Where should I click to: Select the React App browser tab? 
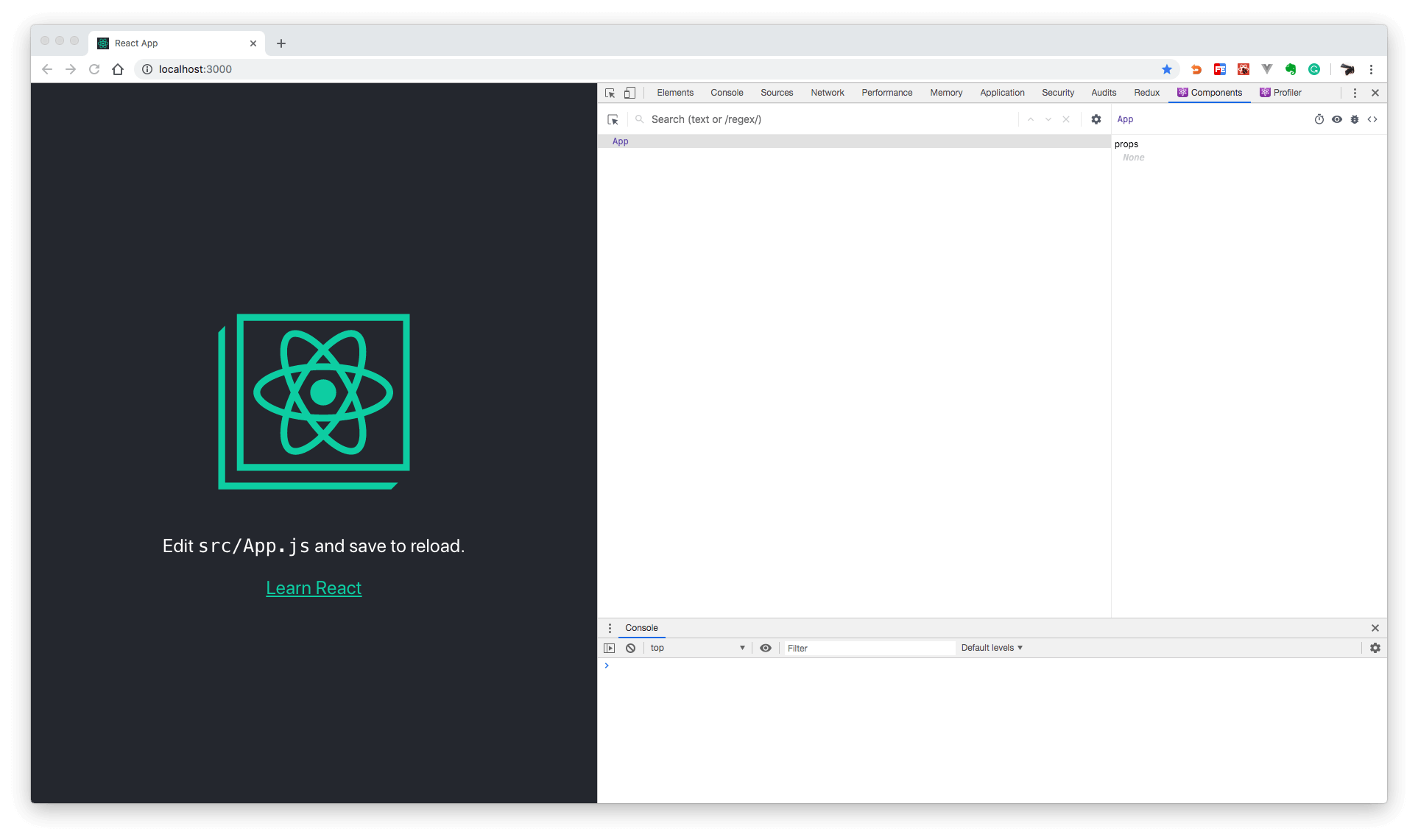pos(177,43)
